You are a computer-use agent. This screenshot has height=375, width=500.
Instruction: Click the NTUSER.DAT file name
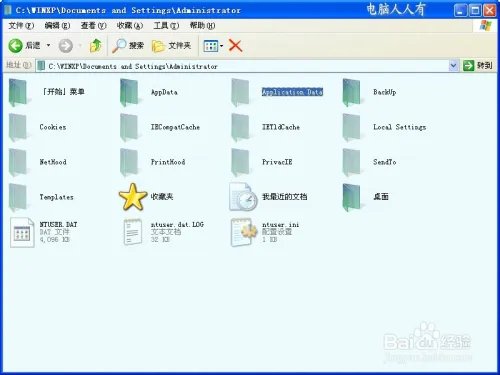pyautogui.click(x=58, y=225)
